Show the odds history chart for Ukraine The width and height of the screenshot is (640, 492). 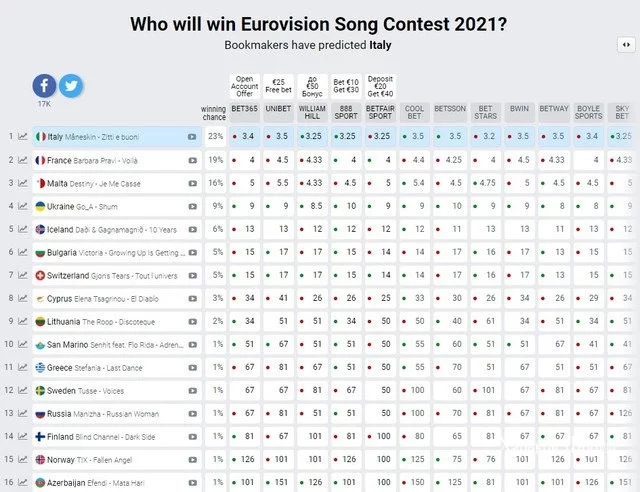23,206
